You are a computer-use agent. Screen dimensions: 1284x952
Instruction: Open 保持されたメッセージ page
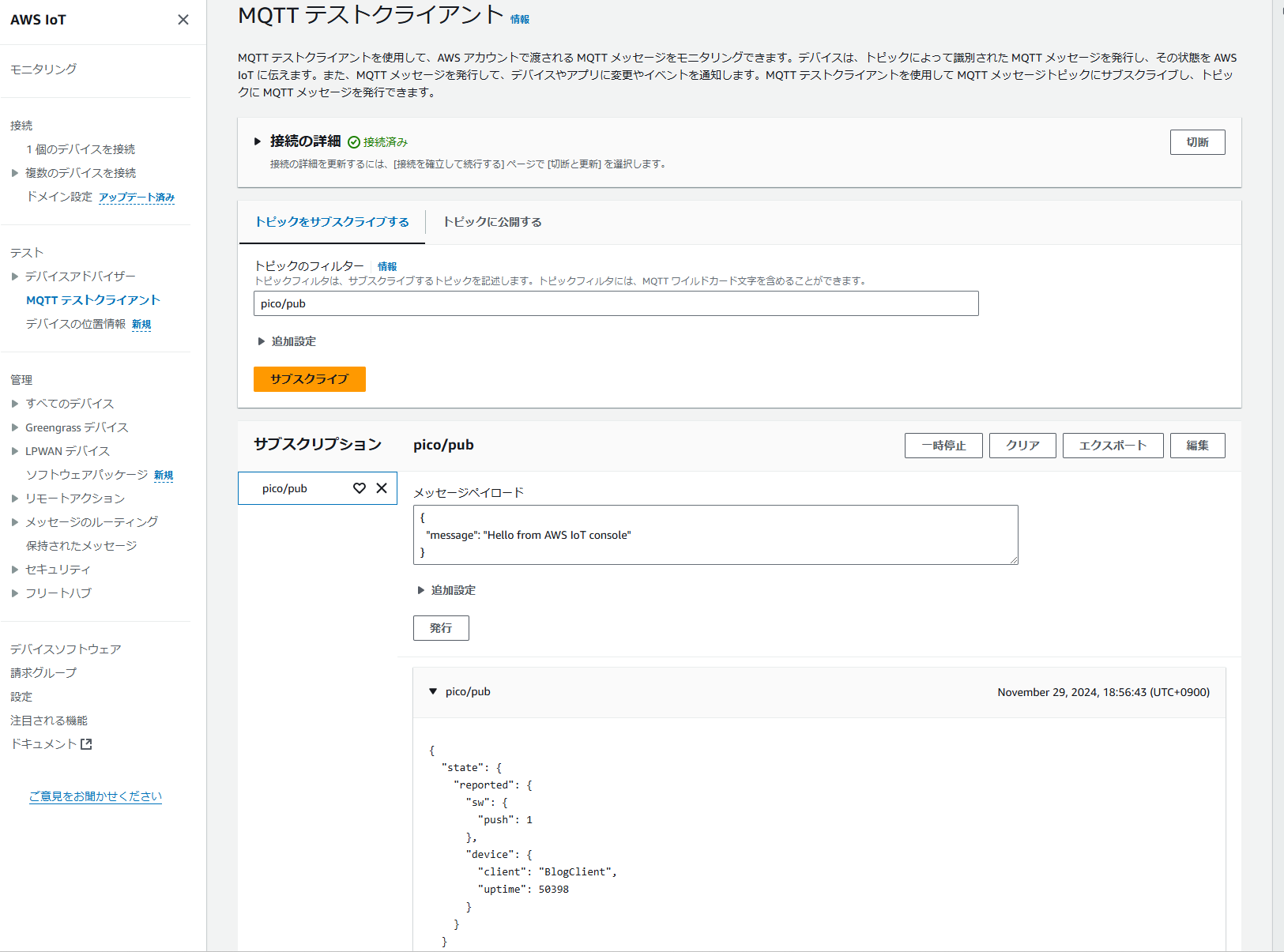[x=81, y=546]
